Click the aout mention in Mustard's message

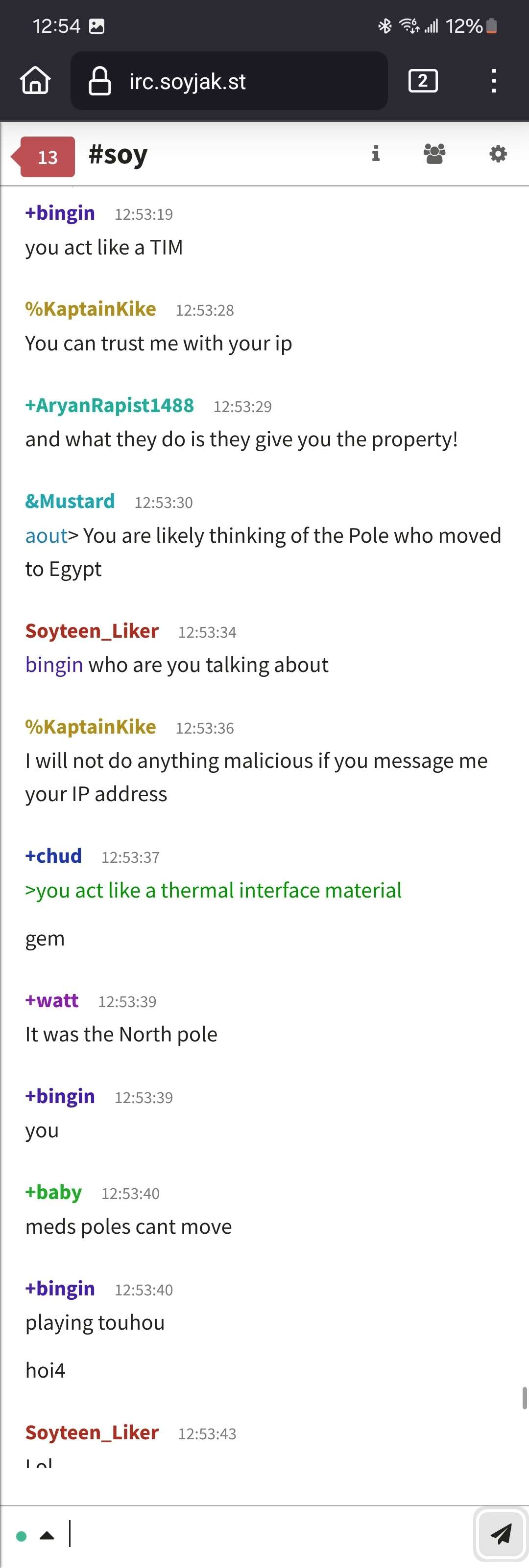pyautogui.click(x=47, y=536)
